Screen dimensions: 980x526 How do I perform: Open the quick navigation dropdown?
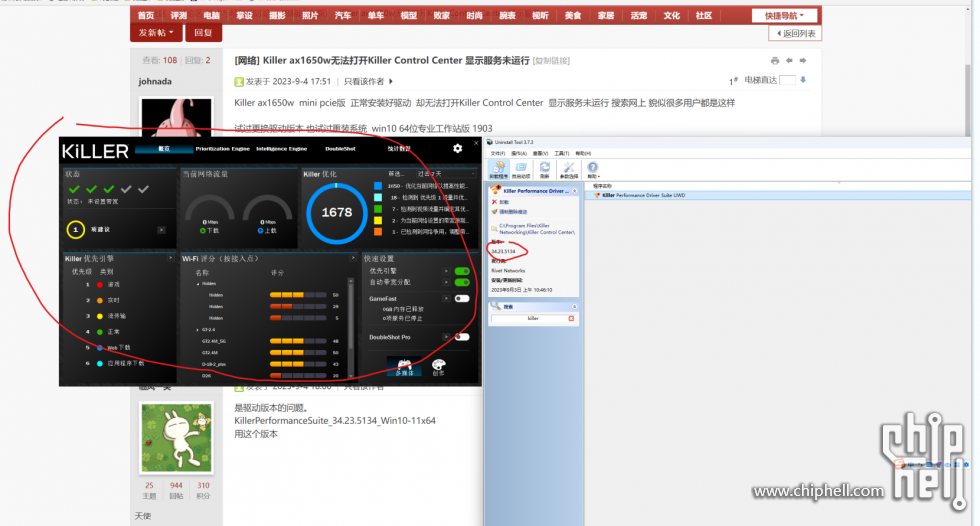[x=786, y=16]
